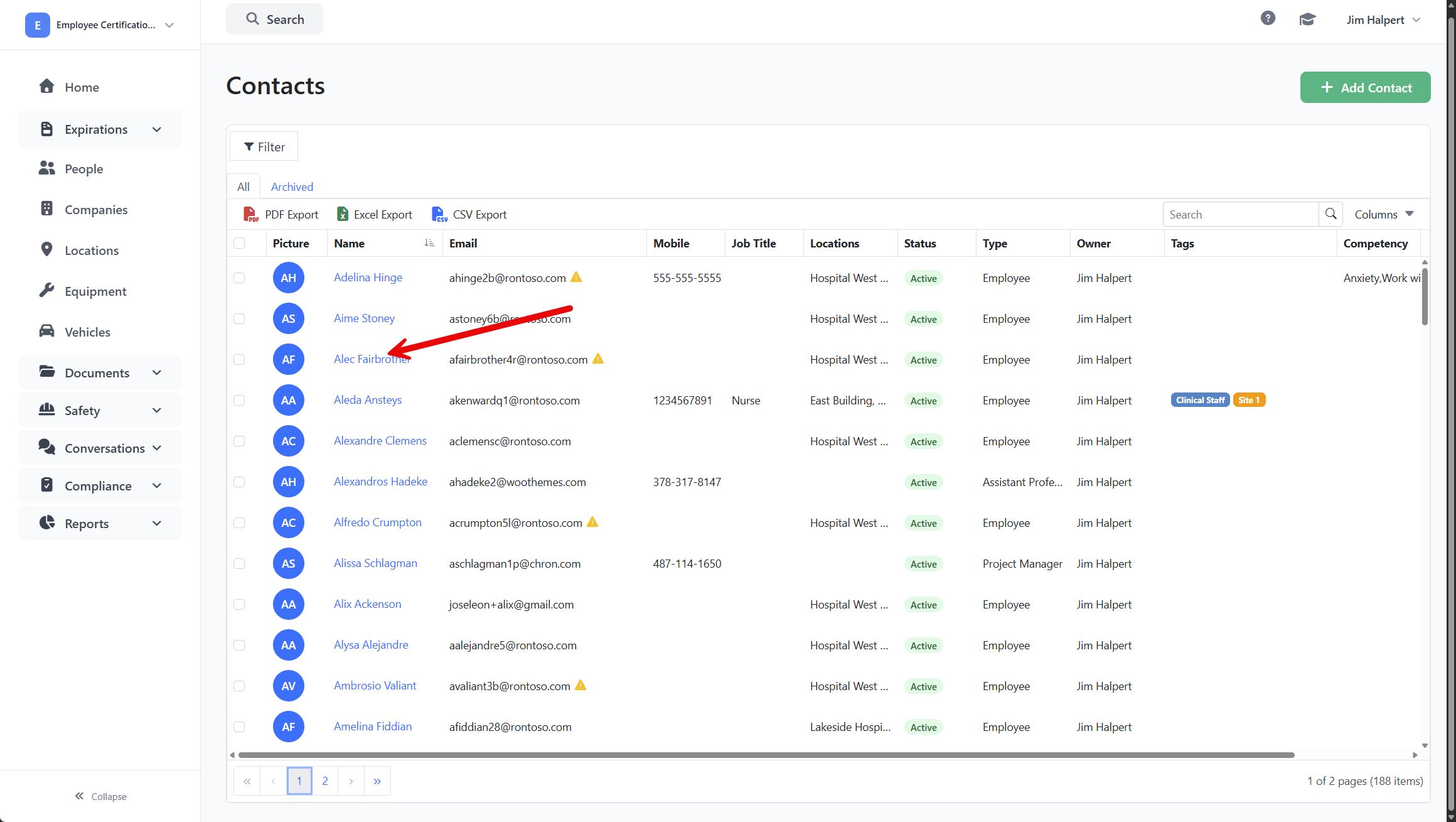Open the Columns dropdown
This screenshot has width=1456, height=822.
[1384, 214]
